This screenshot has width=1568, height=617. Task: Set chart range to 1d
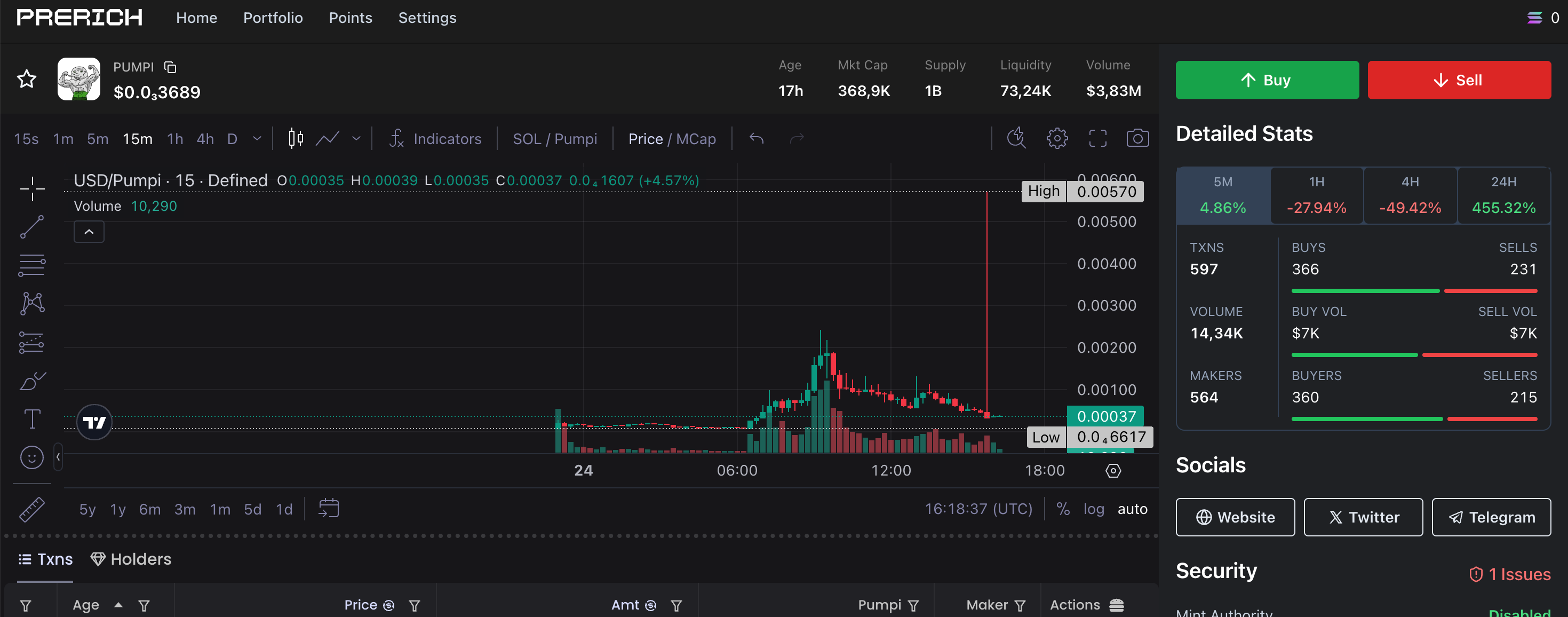[x=284, y=509]
